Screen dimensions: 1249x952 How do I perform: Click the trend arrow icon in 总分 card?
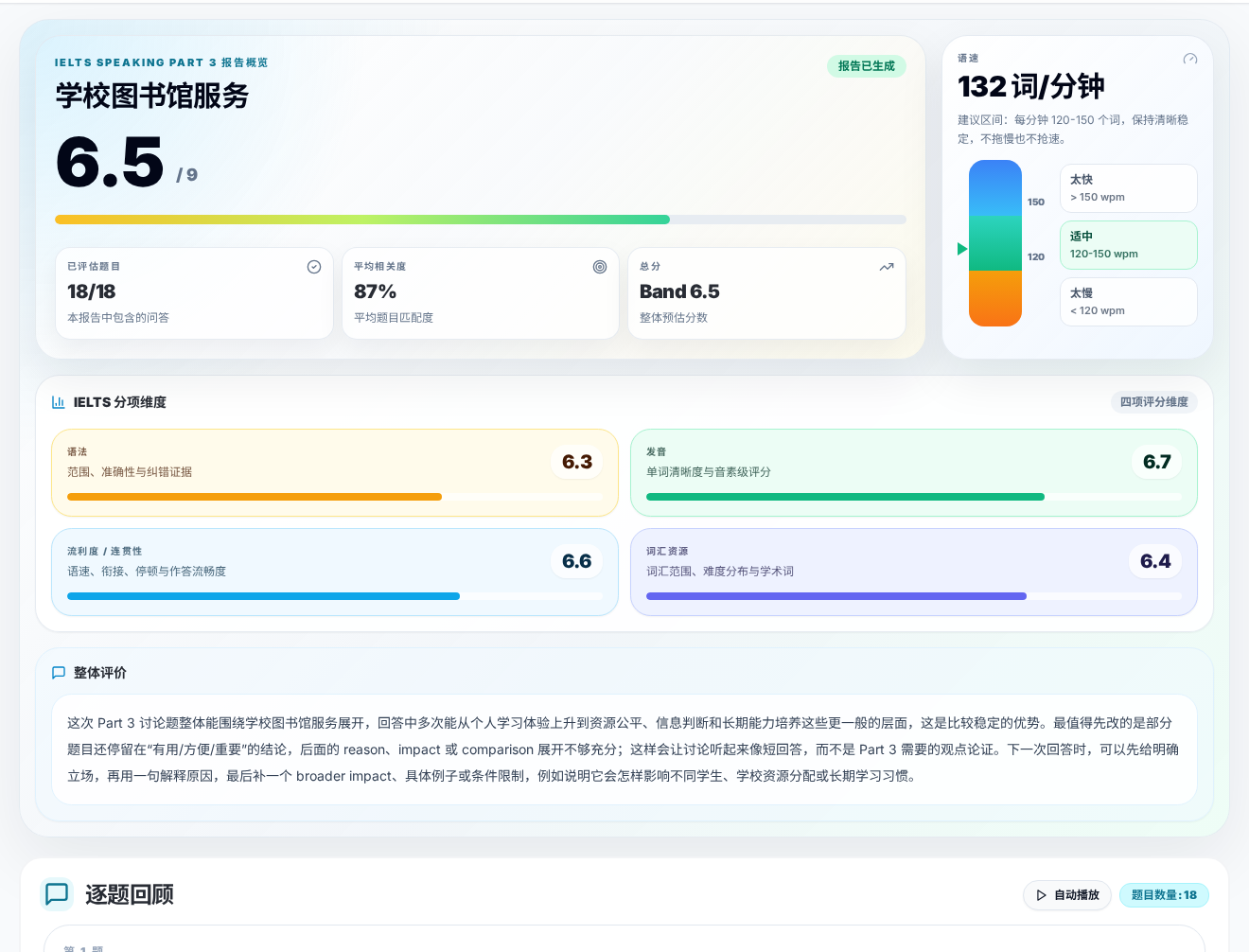[x=887, y=267]
